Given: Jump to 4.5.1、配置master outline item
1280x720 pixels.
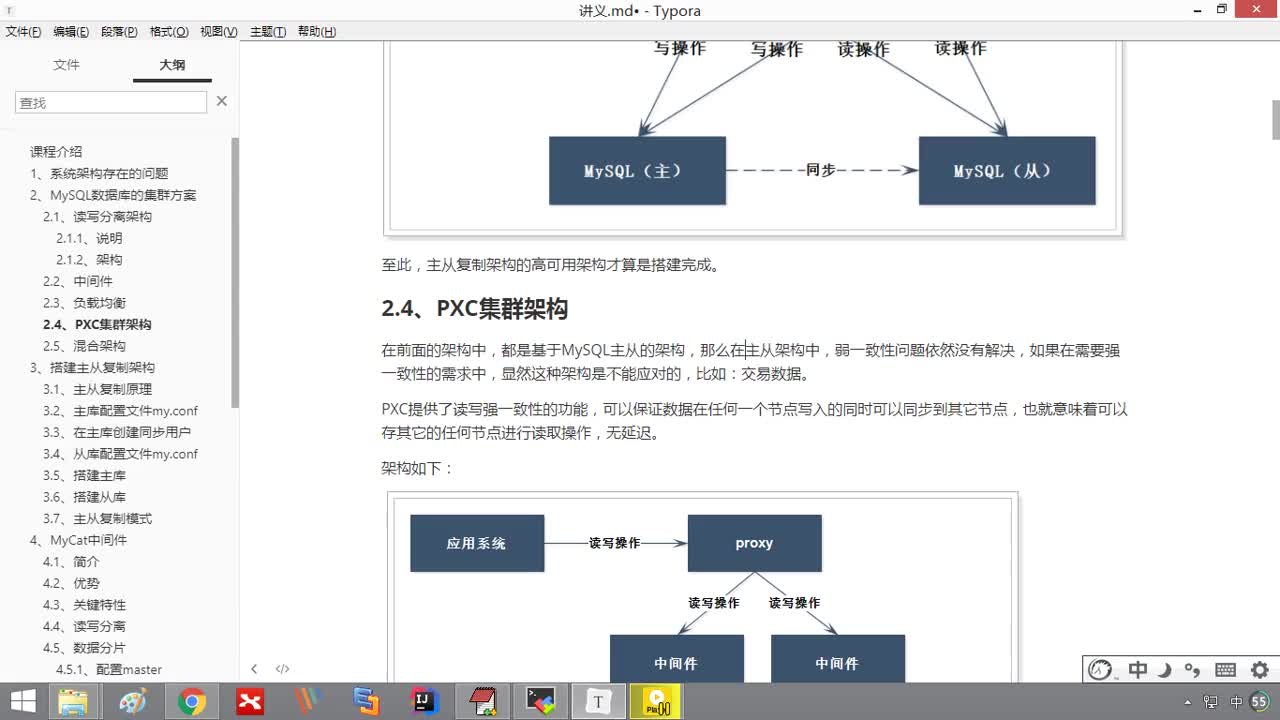Looking at the screenshot, I should [109, 670].
